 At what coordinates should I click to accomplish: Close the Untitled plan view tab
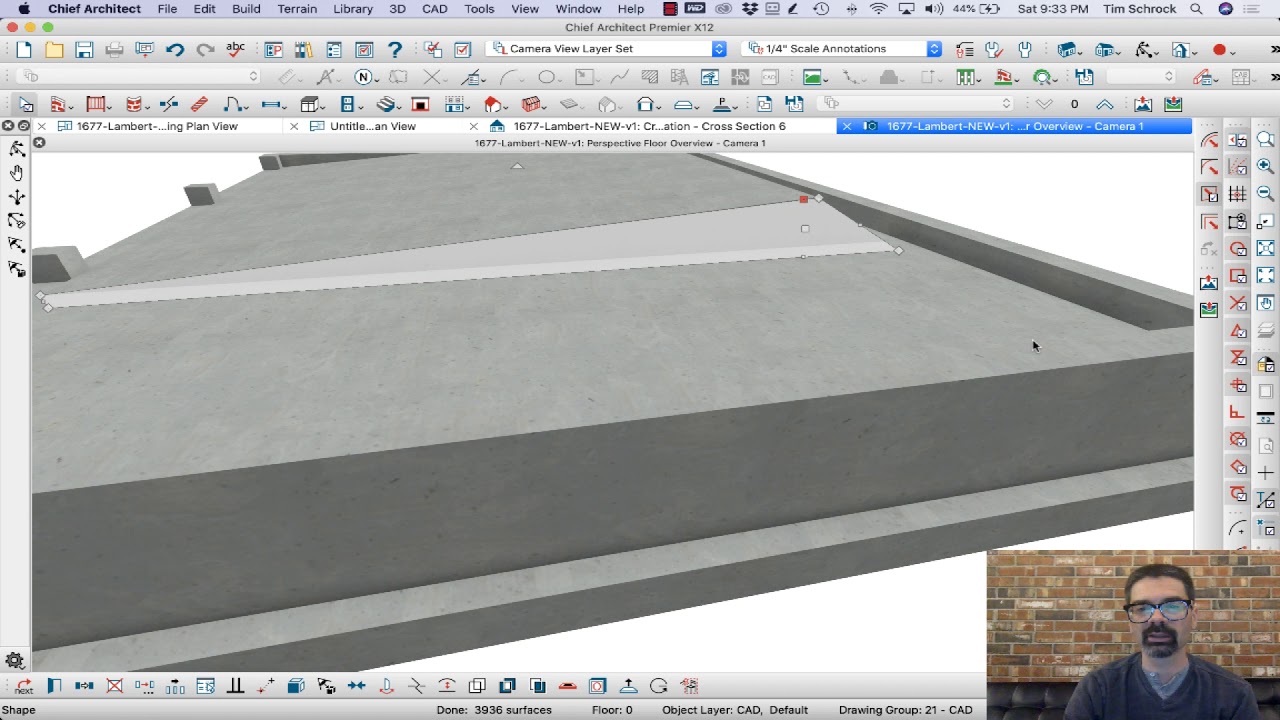click(294, 126)
